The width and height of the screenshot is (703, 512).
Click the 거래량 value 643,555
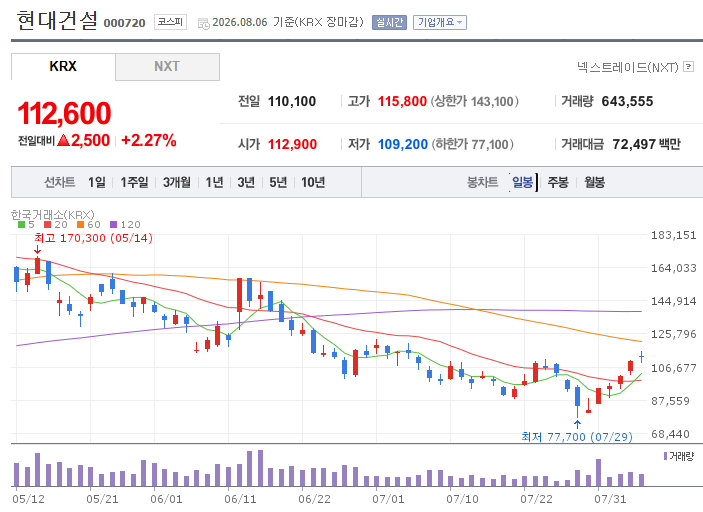[627, 101]
